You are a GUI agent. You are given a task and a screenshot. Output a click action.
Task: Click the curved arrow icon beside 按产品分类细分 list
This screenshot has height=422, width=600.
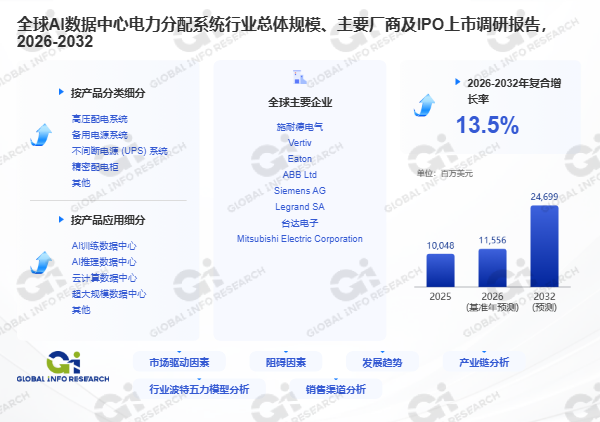[41, 135]
